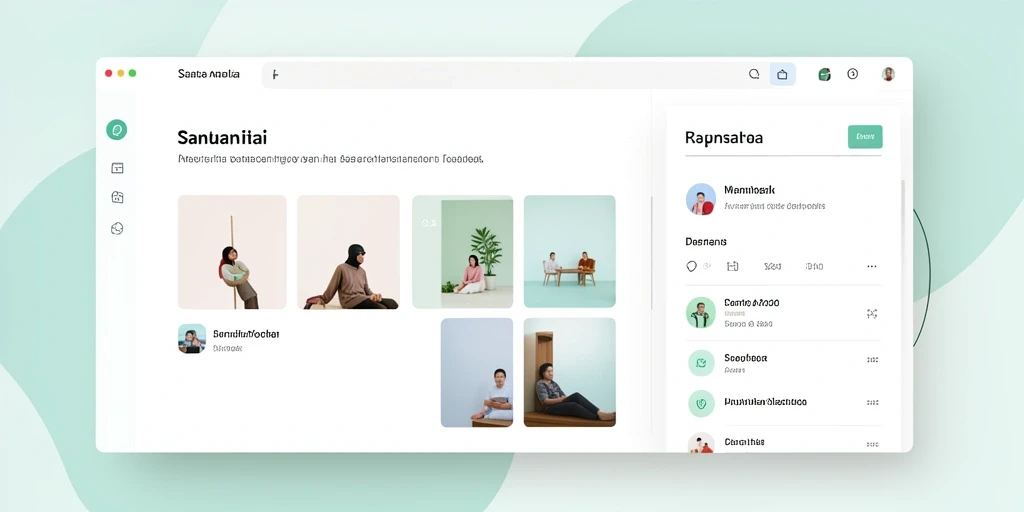The image size is (1024, 512).
Task: Click the green shield circle icon in list
Action: (701, 404)
